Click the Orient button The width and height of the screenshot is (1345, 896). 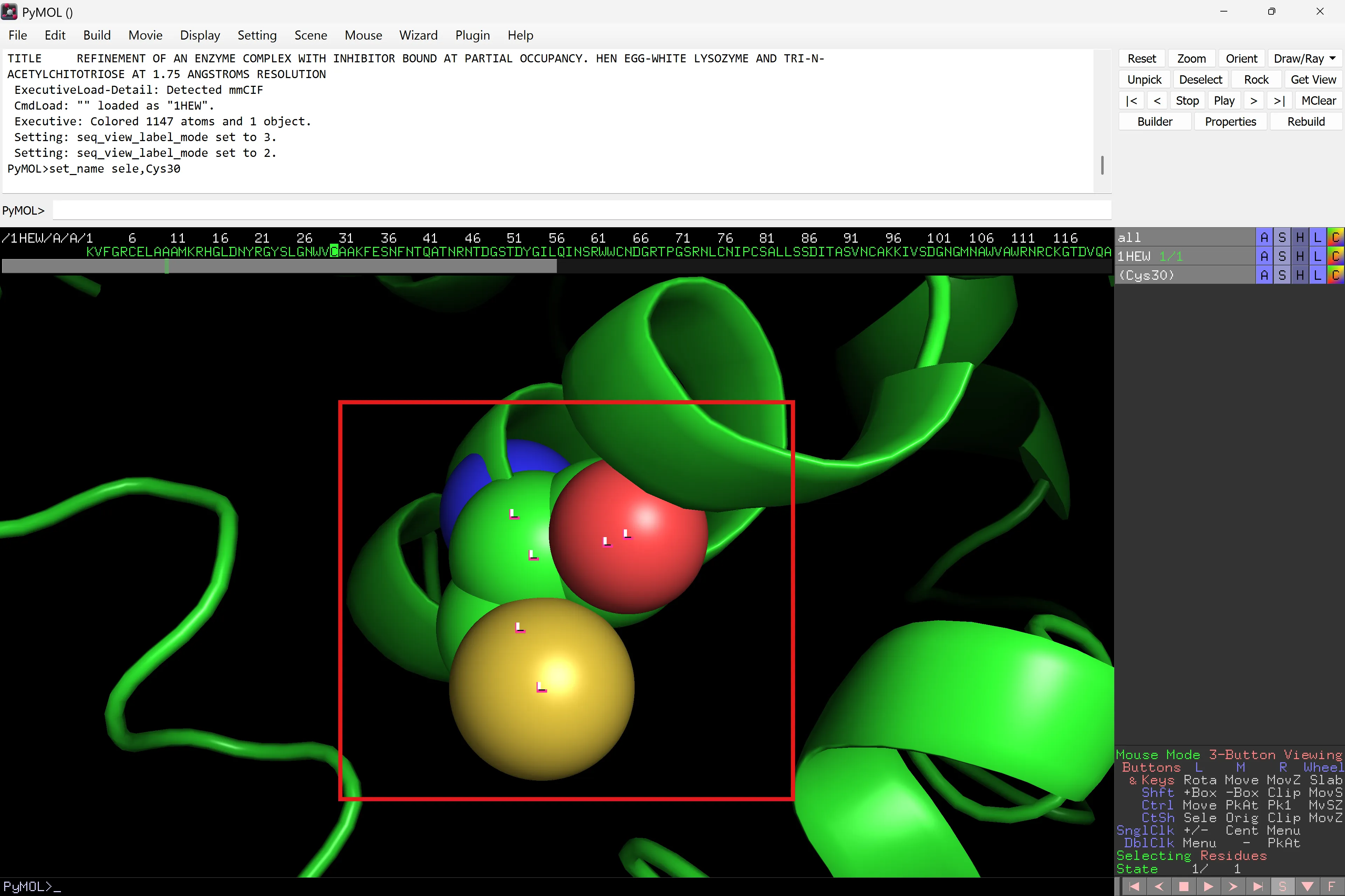coord(1241,59)
